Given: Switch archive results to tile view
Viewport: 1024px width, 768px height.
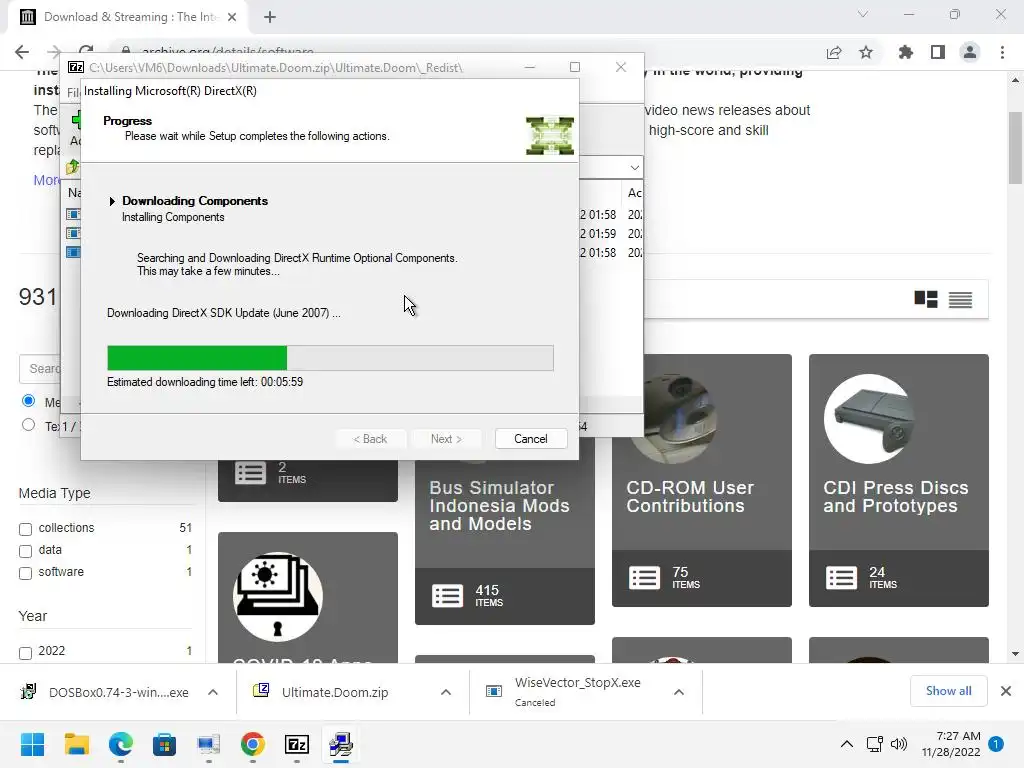Looking at the screenshot, I should pos(925,299).
